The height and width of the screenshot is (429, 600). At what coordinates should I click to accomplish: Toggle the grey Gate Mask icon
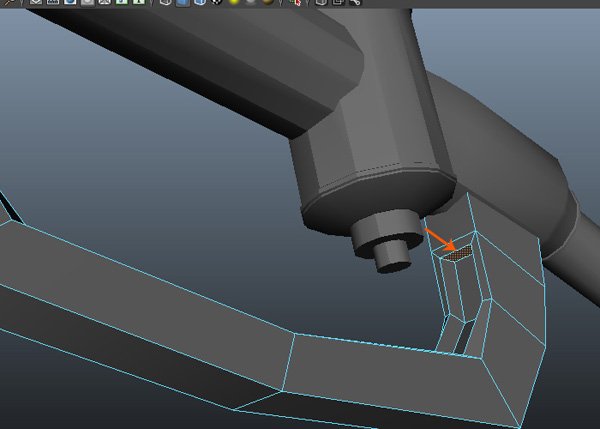(87, 2)
